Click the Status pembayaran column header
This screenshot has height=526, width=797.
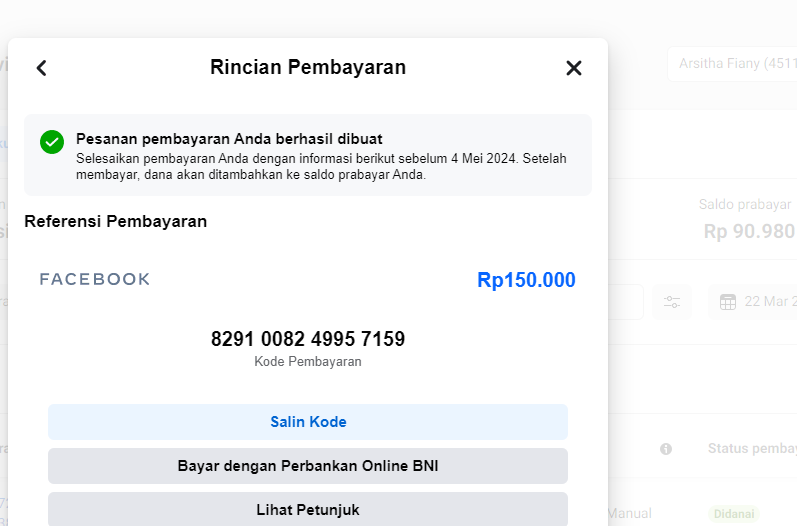pos(752,449)
